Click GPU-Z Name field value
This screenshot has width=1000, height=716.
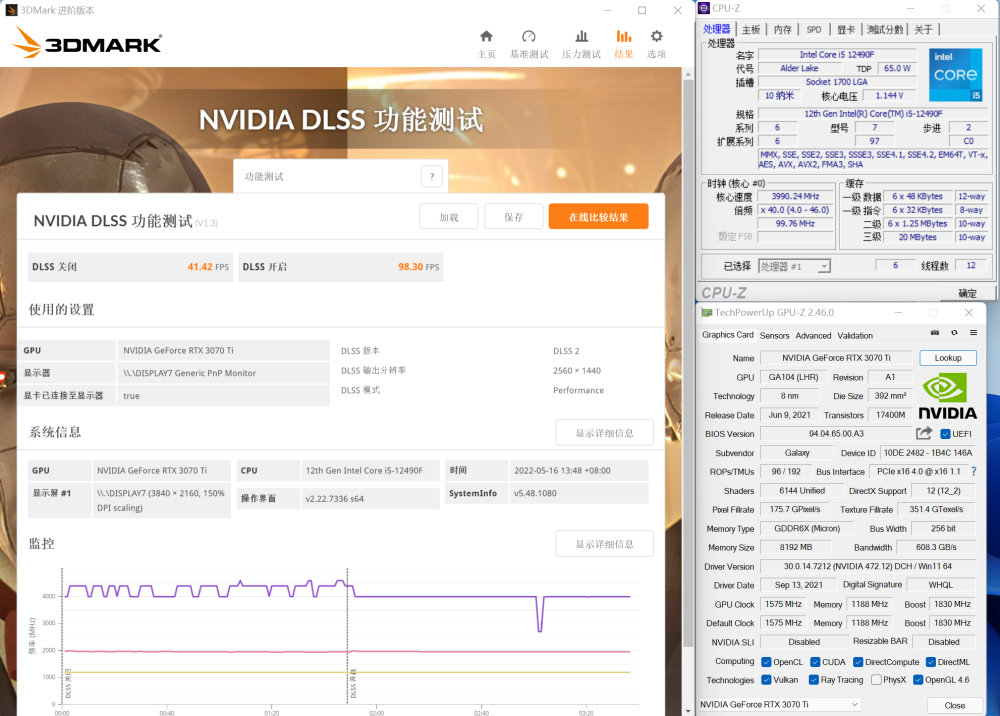(836, 358)
